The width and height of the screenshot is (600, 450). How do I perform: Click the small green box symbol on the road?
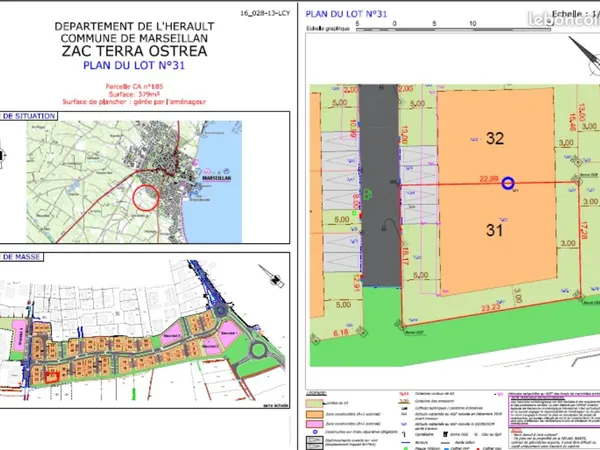pos(367,194)
